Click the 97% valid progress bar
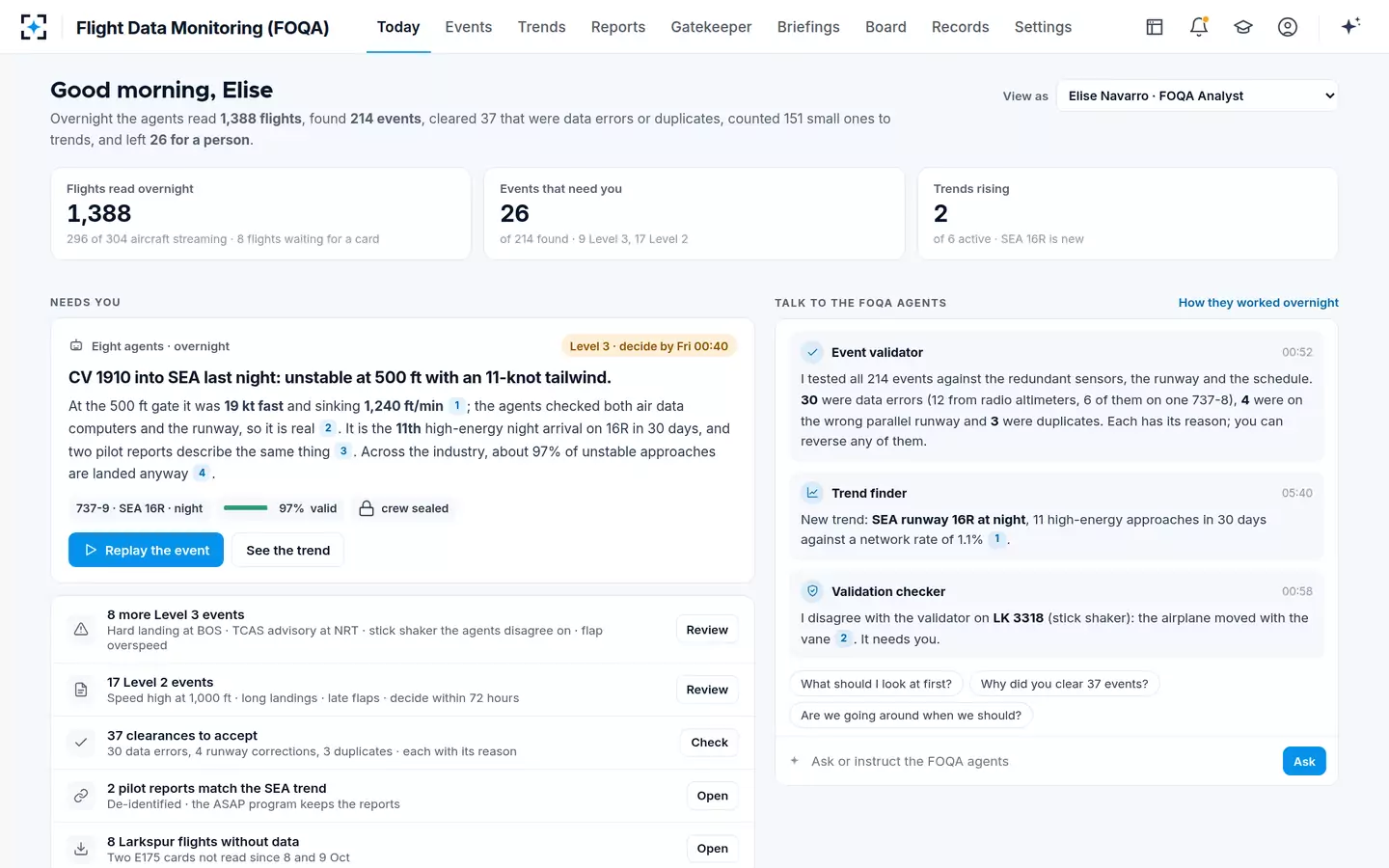Viewport: 1389px width, 868px height. [245, 508]
